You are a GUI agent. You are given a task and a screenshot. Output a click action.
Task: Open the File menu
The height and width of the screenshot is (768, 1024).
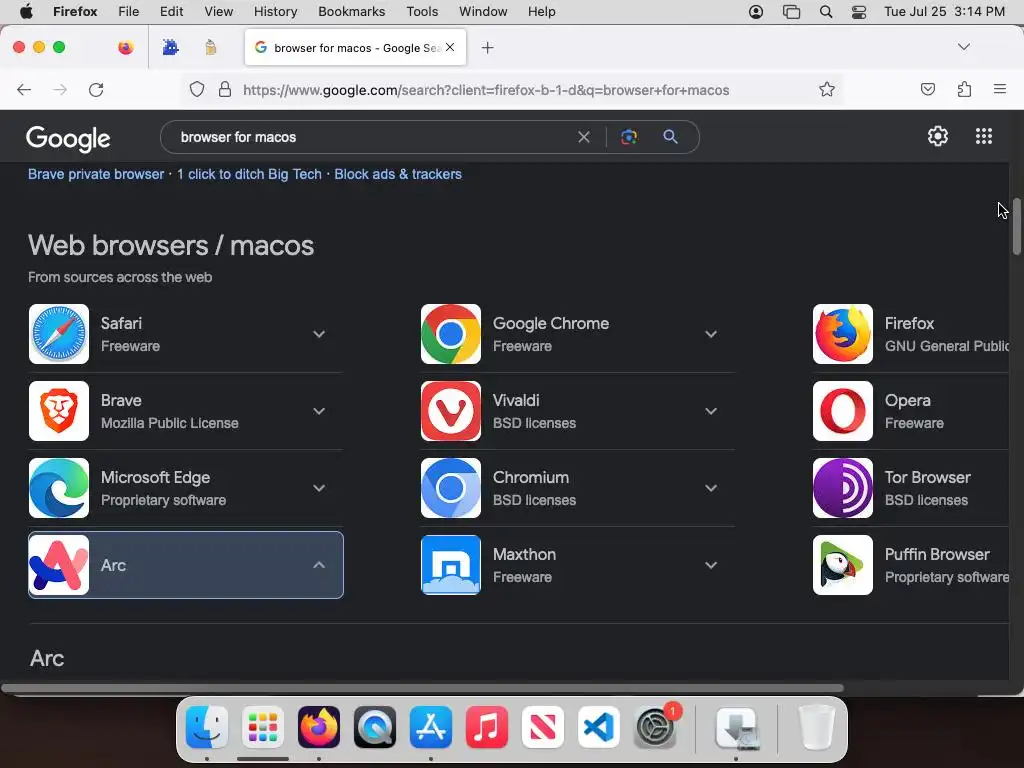coord(128,12)
